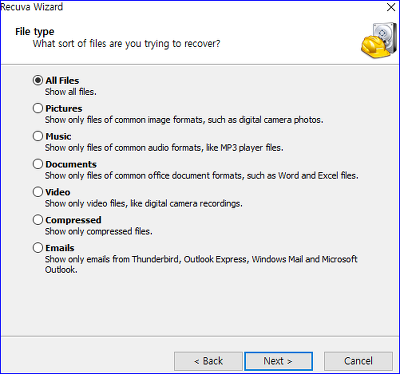Click the 'File type' heading
400x374 pixels.
click(x=35, y=32)
